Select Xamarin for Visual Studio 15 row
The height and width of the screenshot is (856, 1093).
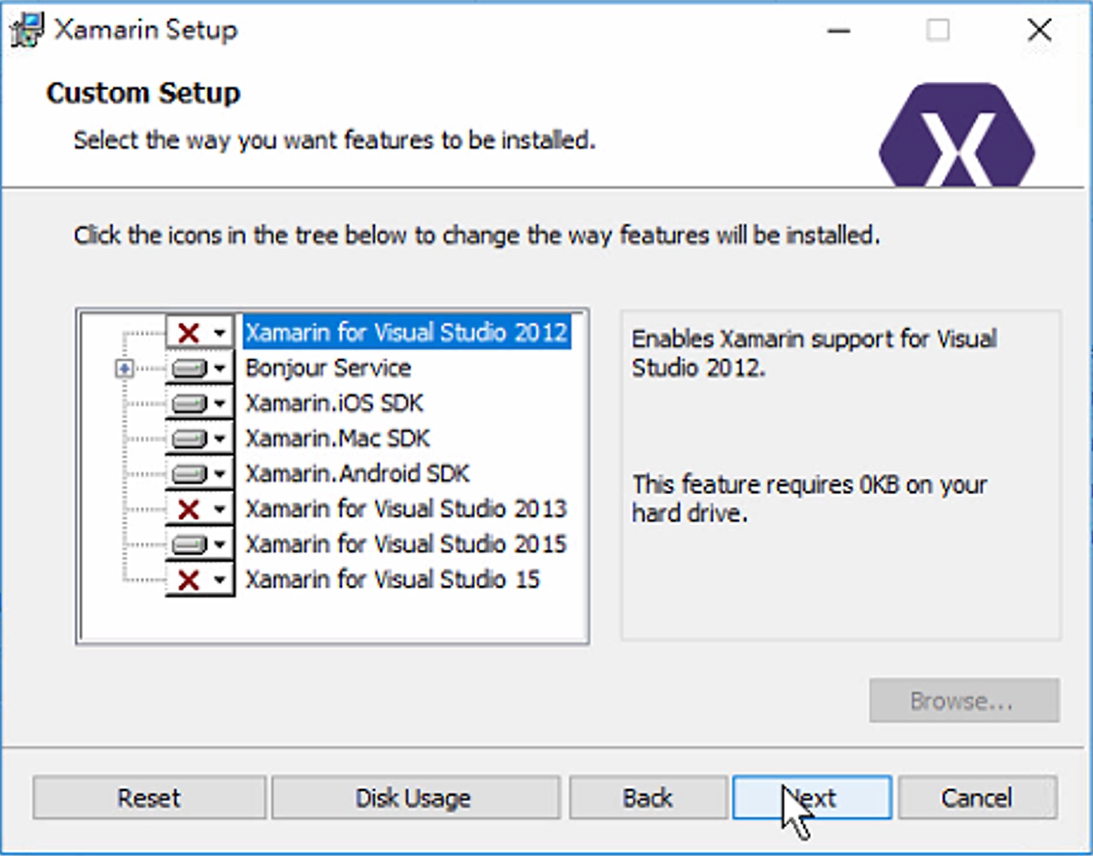pos(392,580)
